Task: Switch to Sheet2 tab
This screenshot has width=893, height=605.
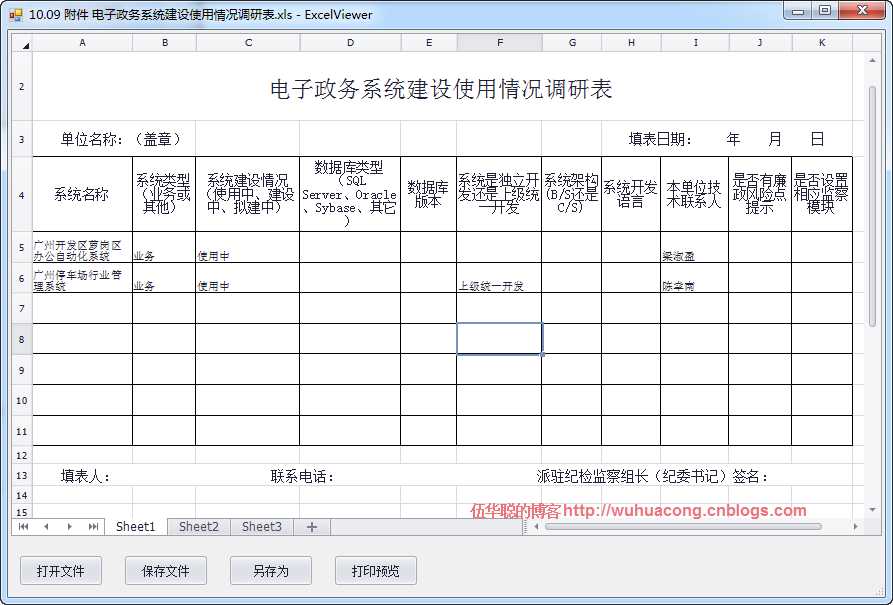Action: coord(199,527)
